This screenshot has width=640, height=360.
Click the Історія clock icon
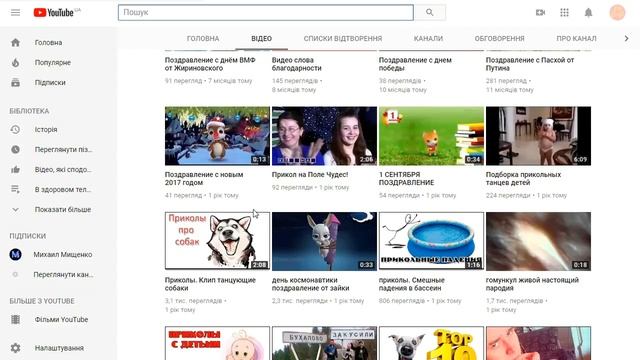(16, 129)
